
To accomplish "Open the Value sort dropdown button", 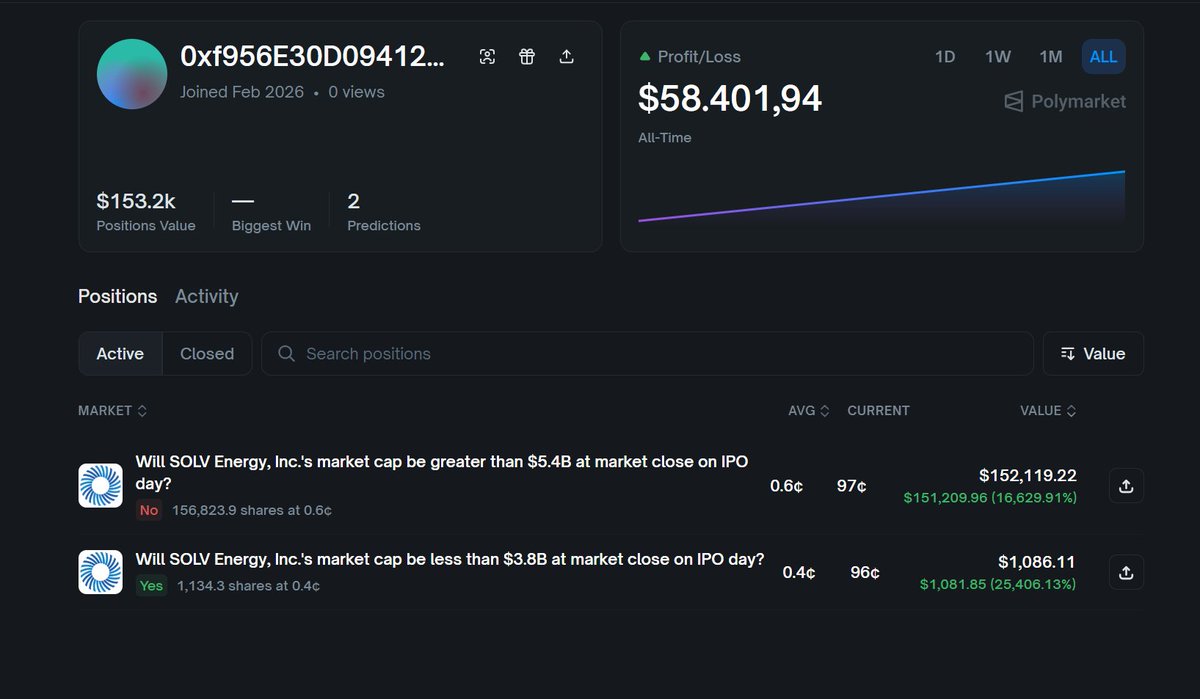I will pos(1093,354).
